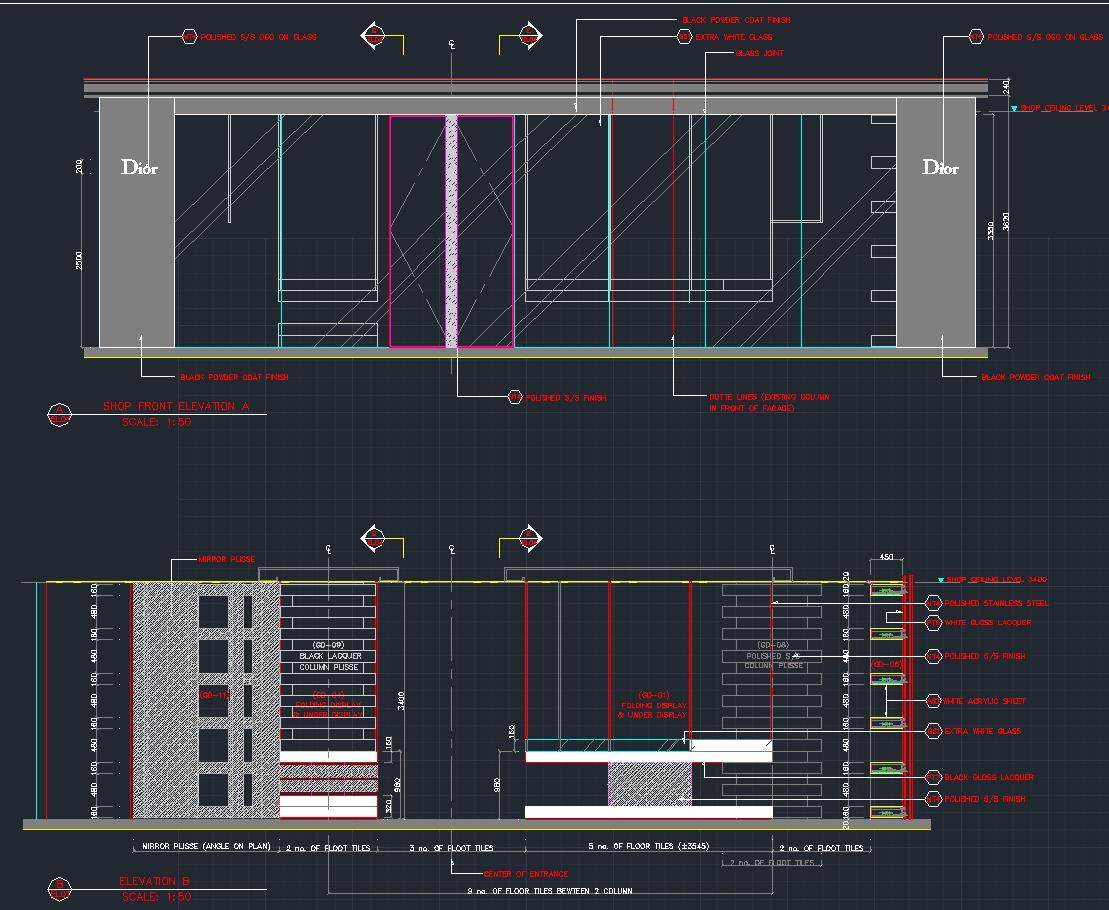Click the hexagon tag beside White Acrylic Sheet
This screenshot has width=1109, height=910.
[933, 701]
